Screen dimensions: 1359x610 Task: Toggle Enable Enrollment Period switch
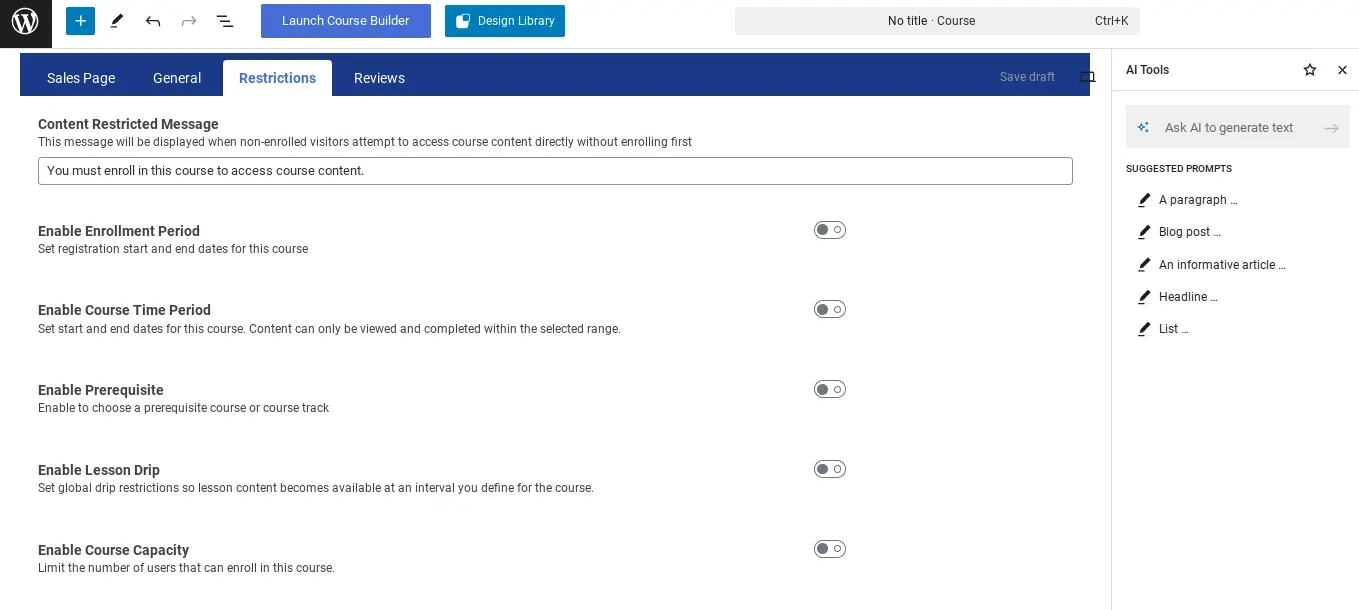[x=830, y=230]
